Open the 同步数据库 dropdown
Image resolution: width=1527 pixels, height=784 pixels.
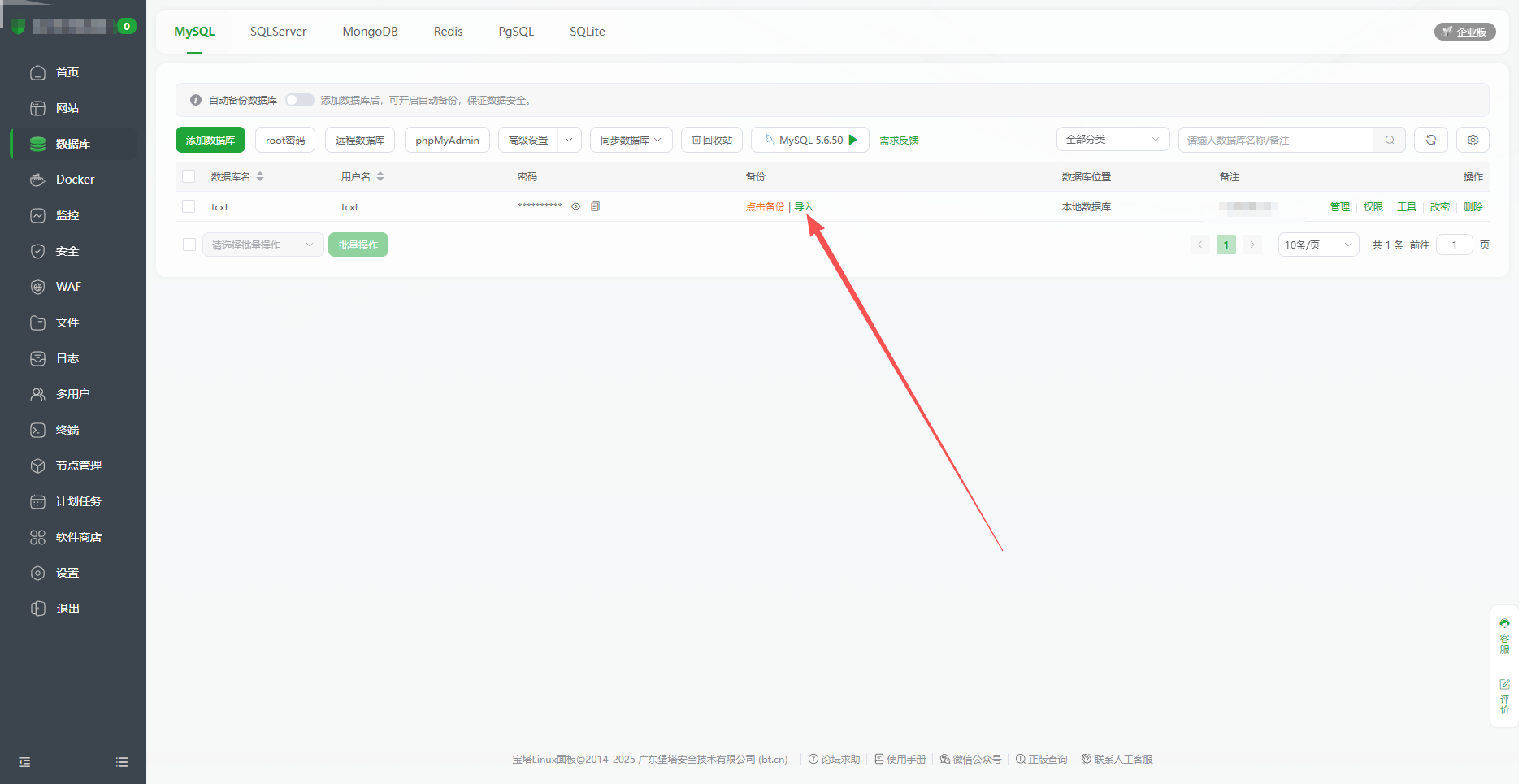pyautogui.click(x=631, y=140)
